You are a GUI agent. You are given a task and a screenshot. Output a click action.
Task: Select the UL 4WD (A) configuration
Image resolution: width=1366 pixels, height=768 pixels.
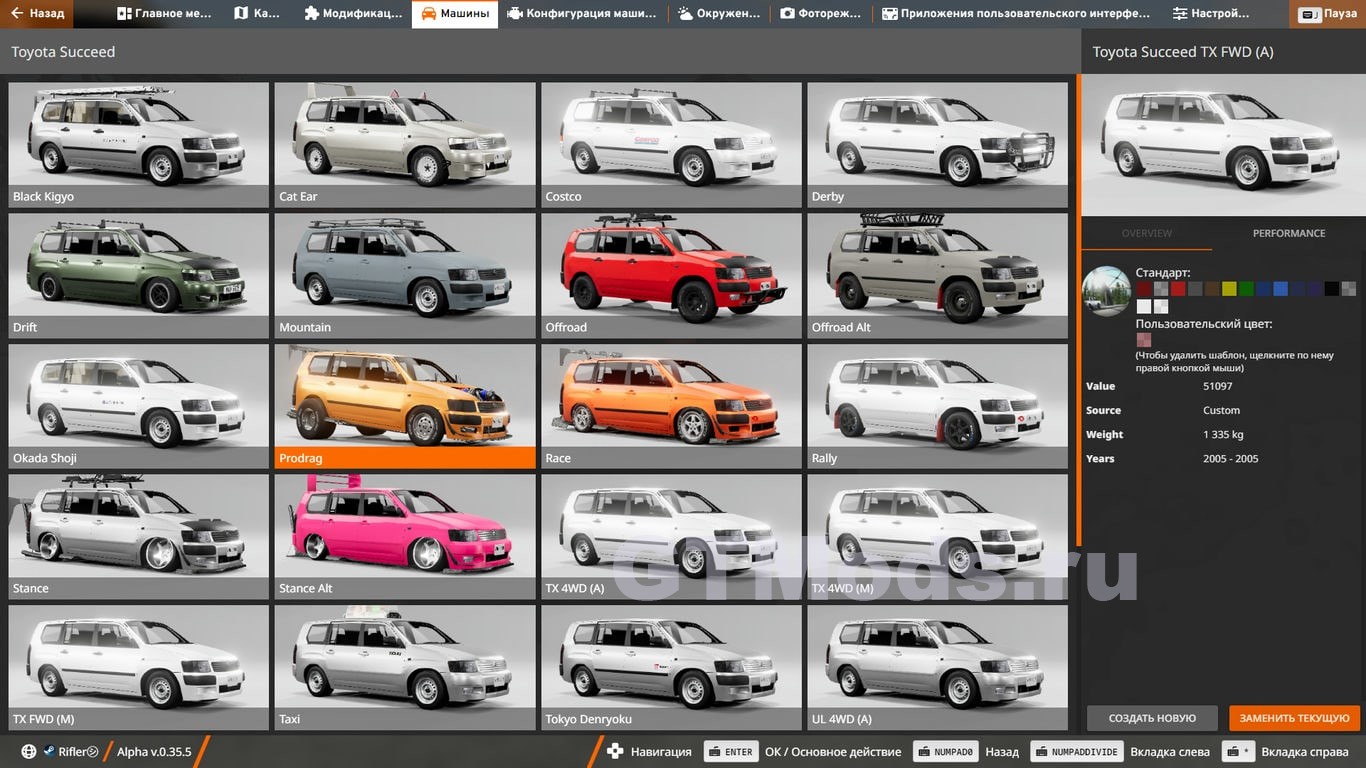pyautogui.click(x=937, y=667)
